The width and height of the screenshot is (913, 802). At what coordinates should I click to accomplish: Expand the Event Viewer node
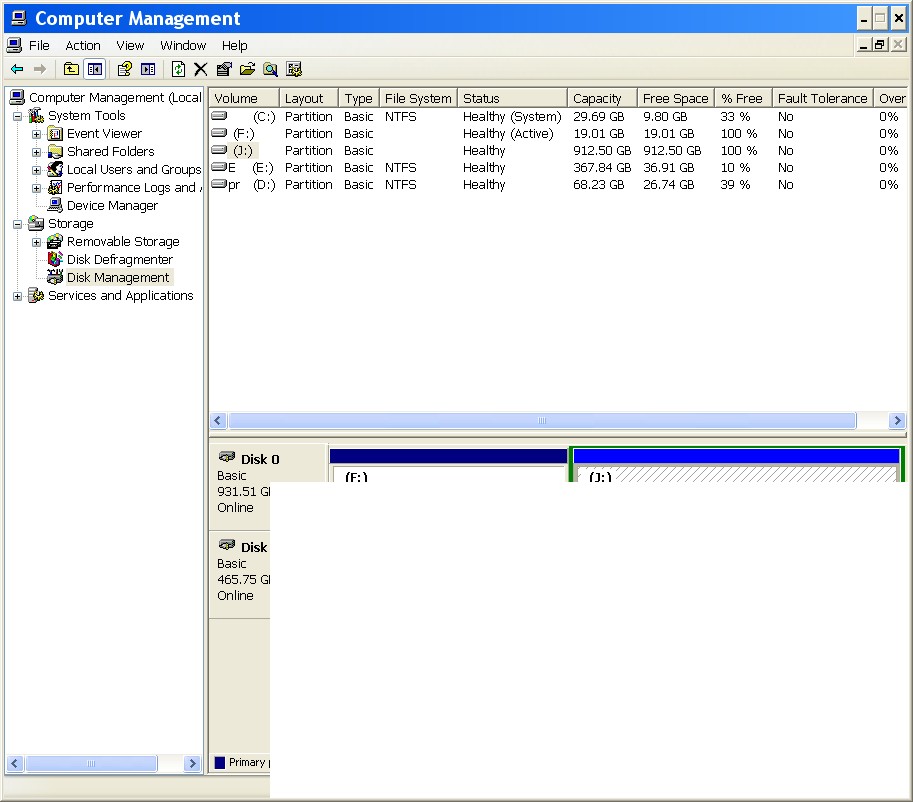[37, 135]
